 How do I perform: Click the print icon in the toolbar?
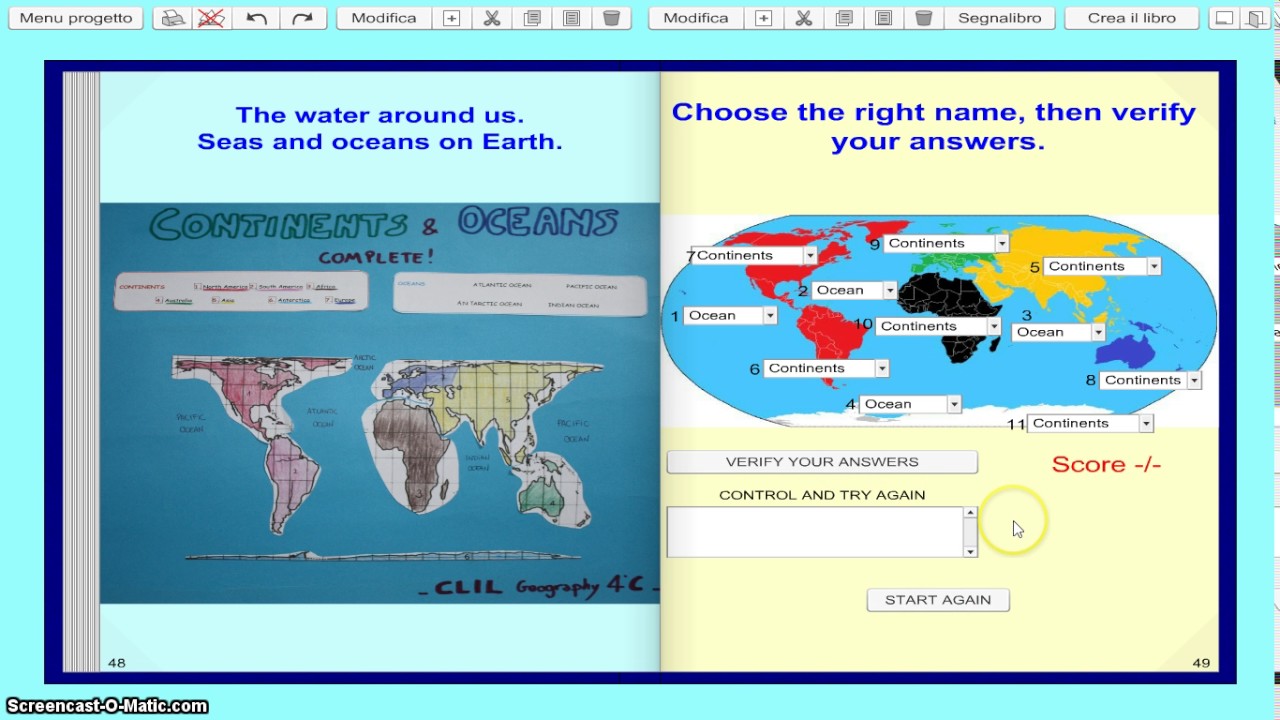173,18
